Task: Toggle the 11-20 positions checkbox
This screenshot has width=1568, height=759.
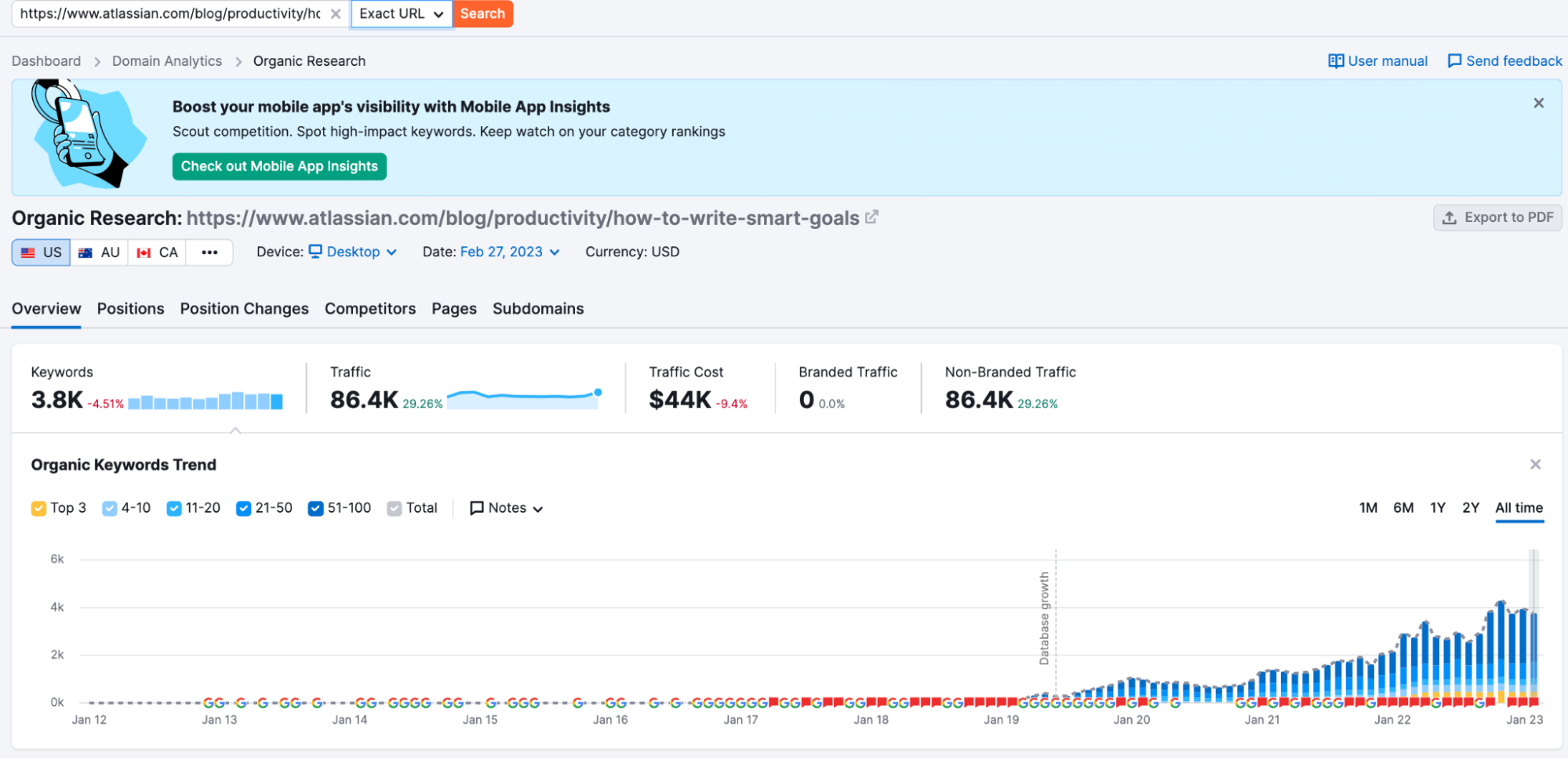Action: [x=174, y=509]
